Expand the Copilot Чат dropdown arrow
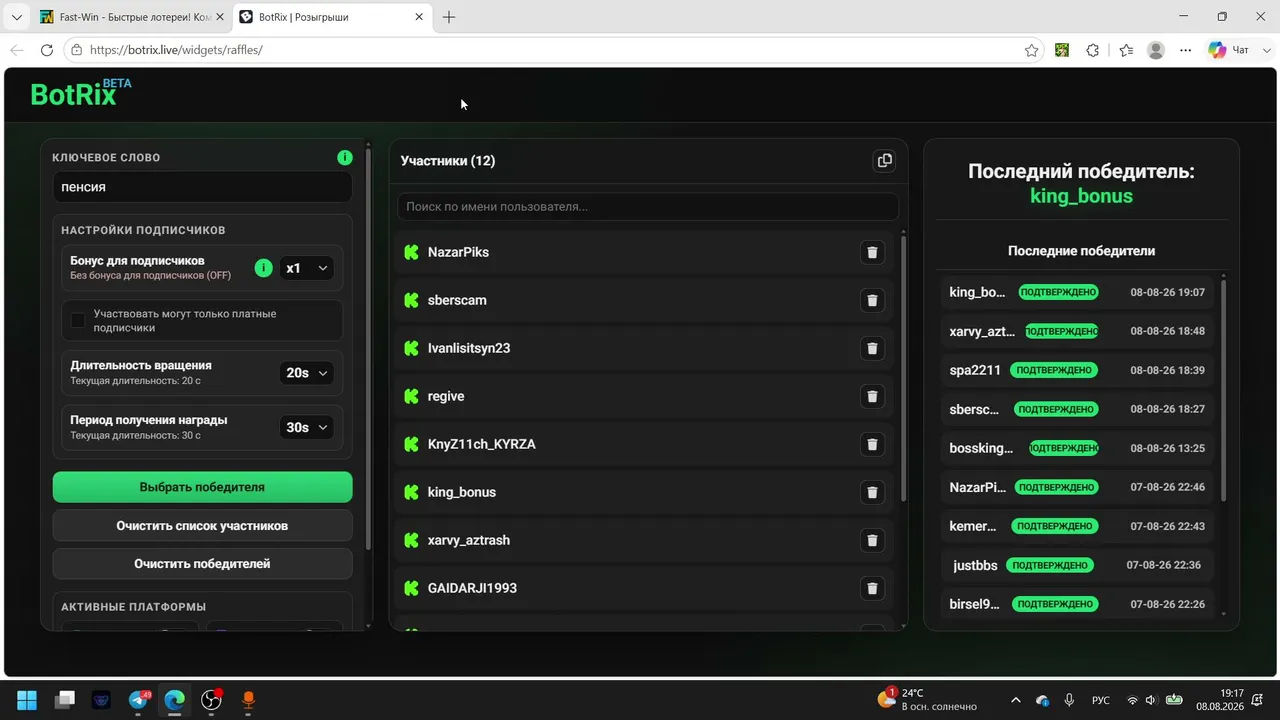Image resolution: width=1280 pixels, height=720 pixels. pyautogui.click(x=1267, y=50)
